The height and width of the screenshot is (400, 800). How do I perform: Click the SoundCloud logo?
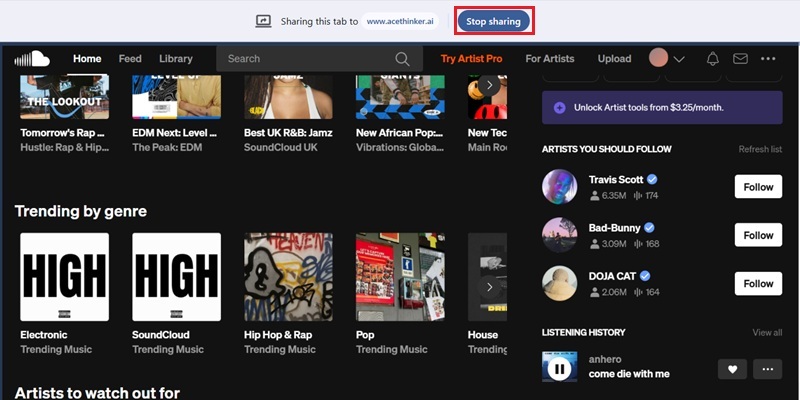click(x=32, y=59)
